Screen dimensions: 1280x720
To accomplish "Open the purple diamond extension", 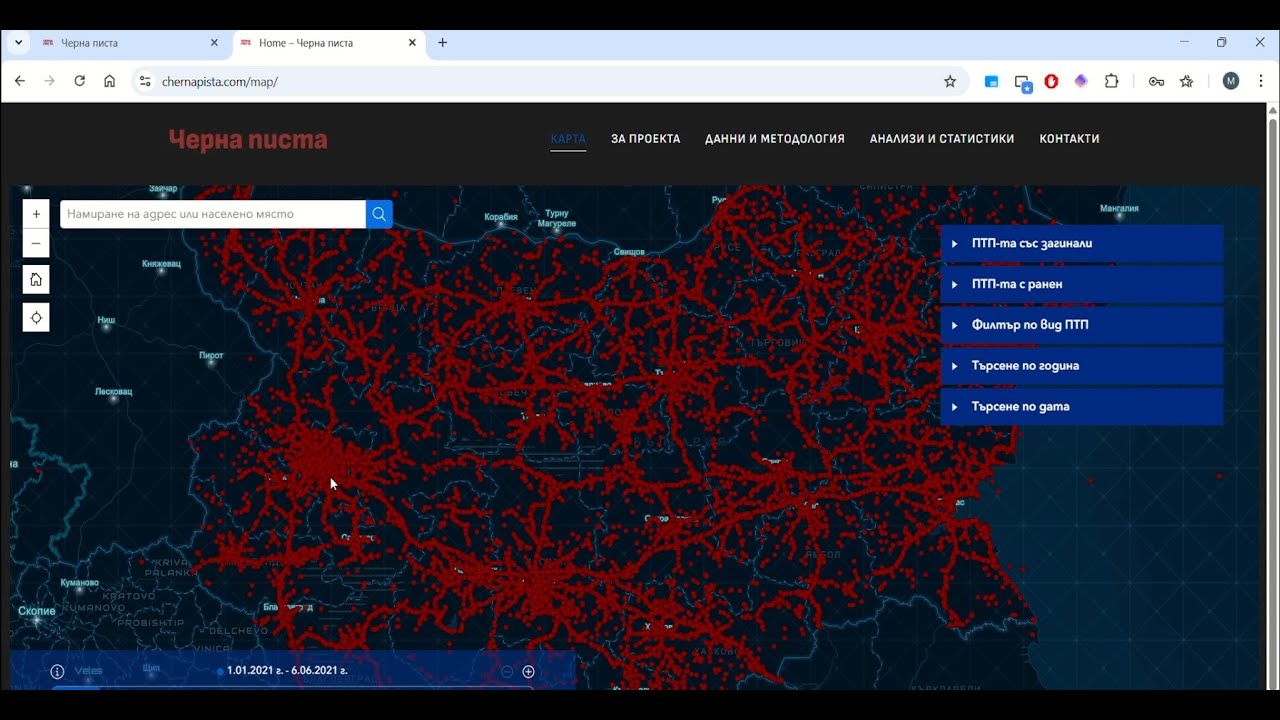I will 1081,82.
